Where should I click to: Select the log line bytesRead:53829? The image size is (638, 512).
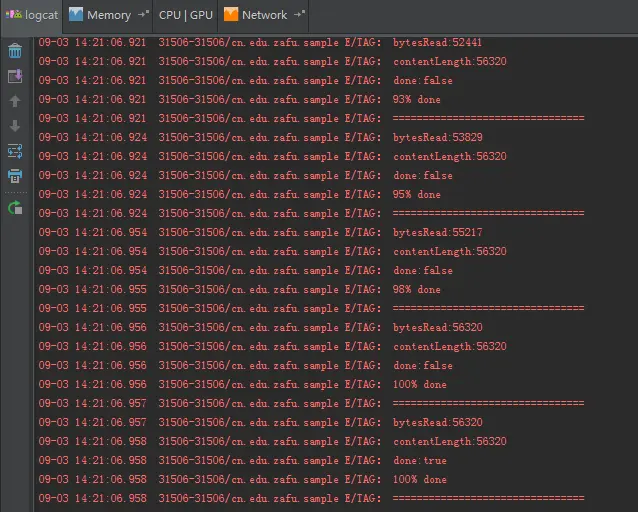pos(260,138)
